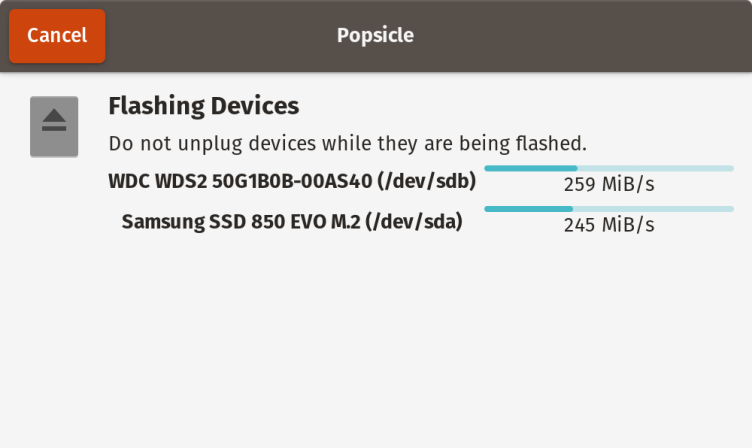Click the 245 MiB/s speed readout
The image size is (752, 448).
[x=609, y=225]
